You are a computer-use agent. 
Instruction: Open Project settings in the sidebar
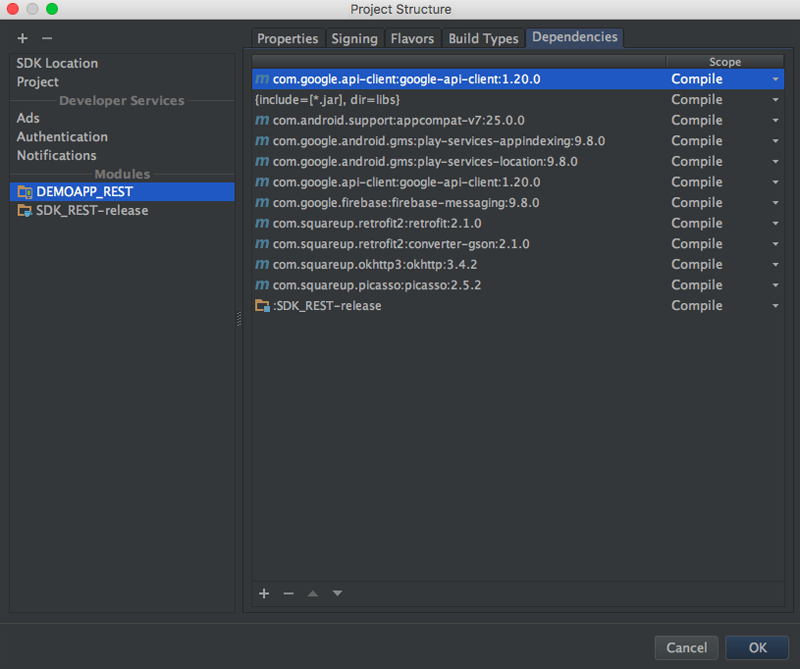pyautogui.click(x=38, y=82)
